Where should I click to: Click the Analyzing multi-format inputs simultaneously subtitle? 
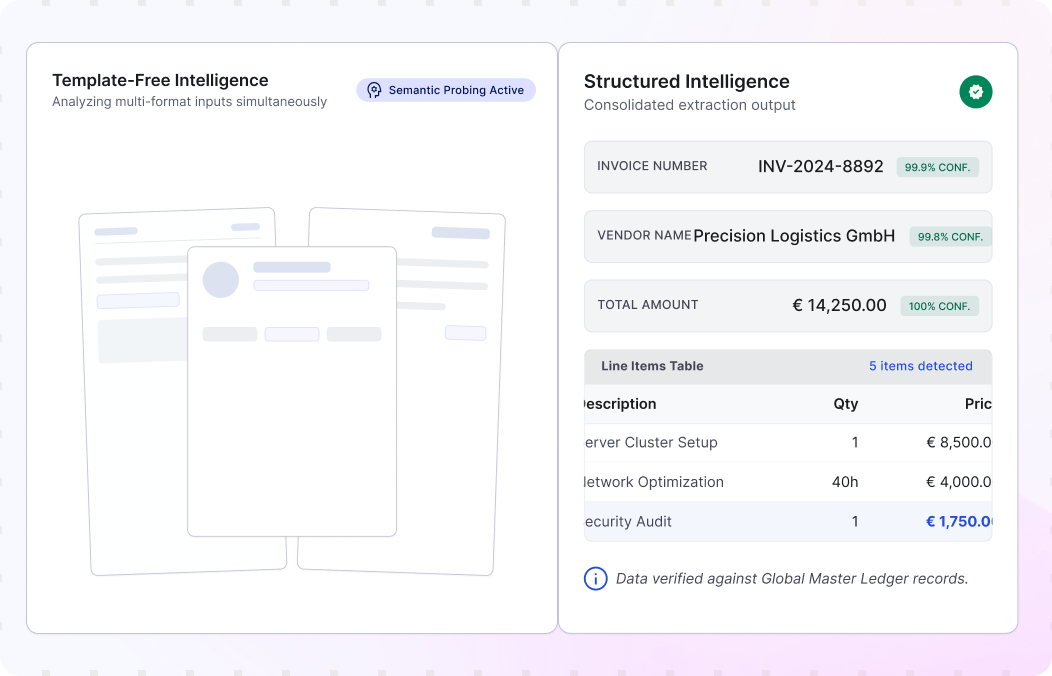(x=190, y=101)
